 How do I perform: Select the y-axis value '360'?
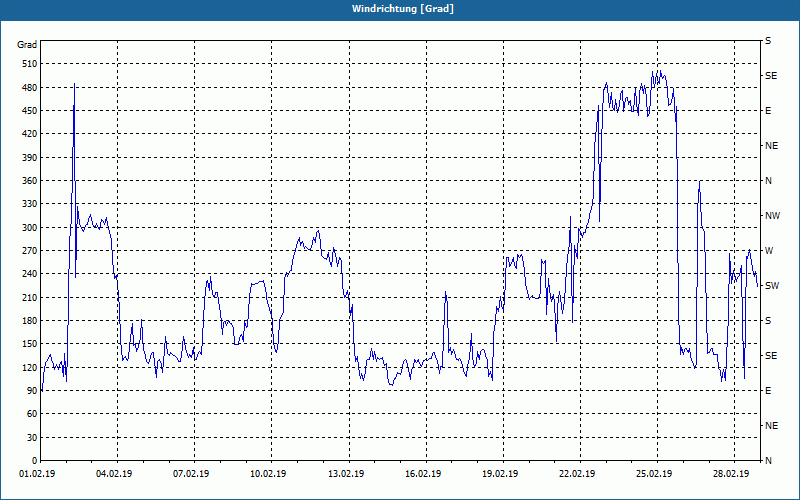(x=30, y=181)
